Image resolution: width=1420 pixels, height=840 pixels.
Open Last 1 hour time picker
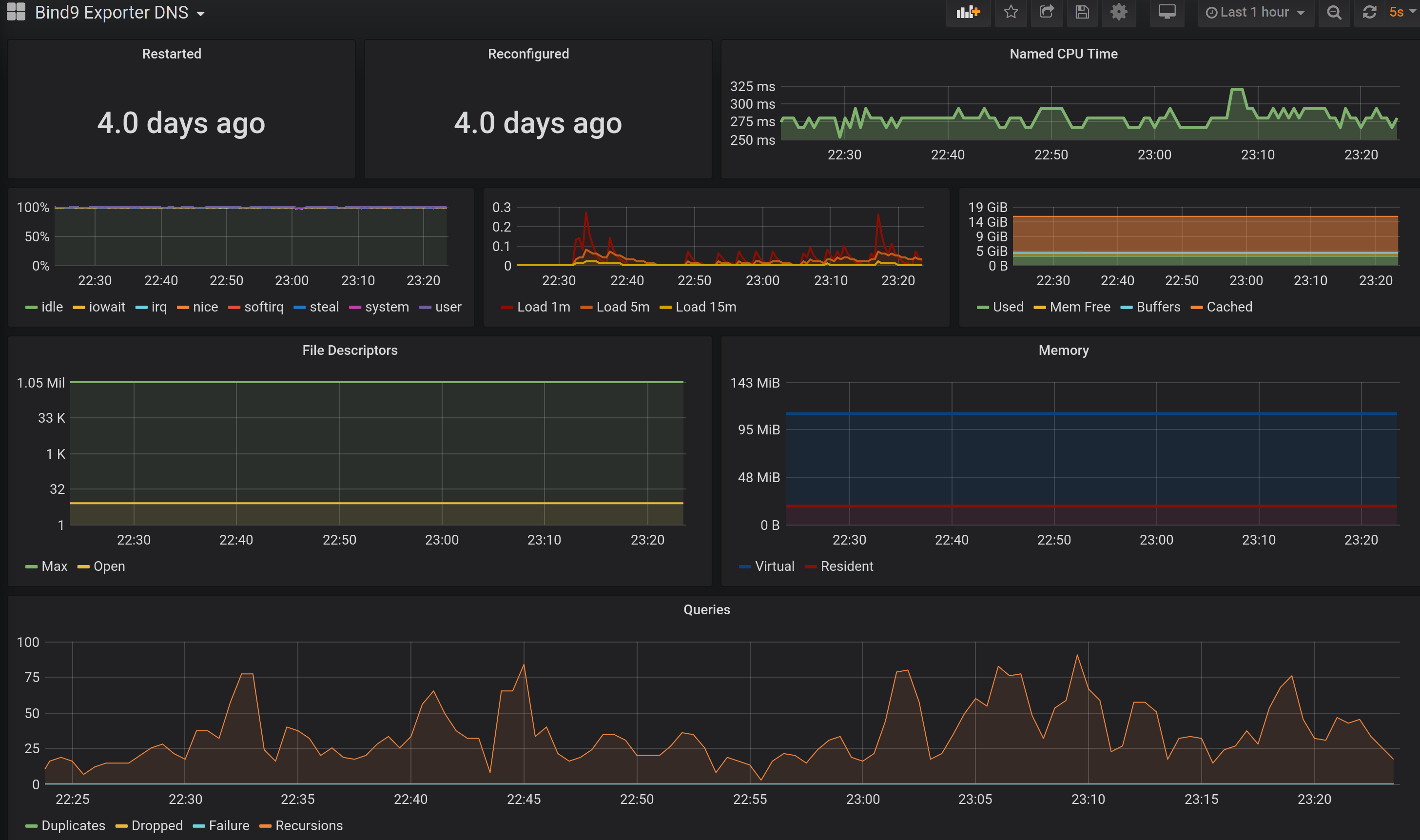(x=1255, y=13)
